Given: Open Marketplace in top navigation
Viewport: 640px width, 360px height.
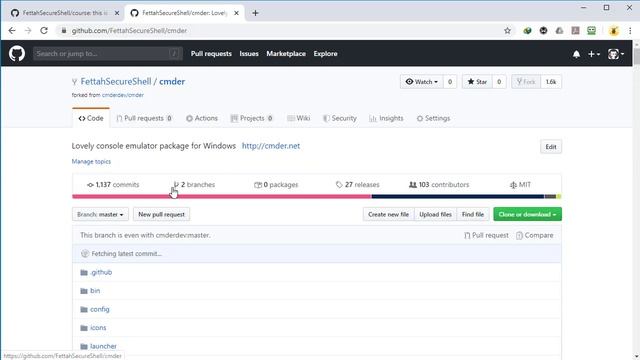Looking at the screenshot, I should (x=286, y=53).
